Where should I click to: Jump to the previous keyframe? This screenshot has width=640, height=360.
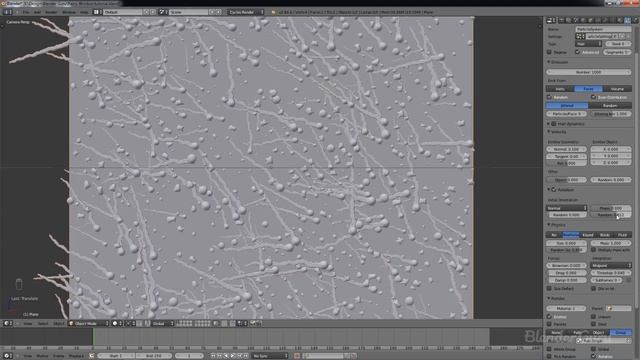[x=220, y=356]
